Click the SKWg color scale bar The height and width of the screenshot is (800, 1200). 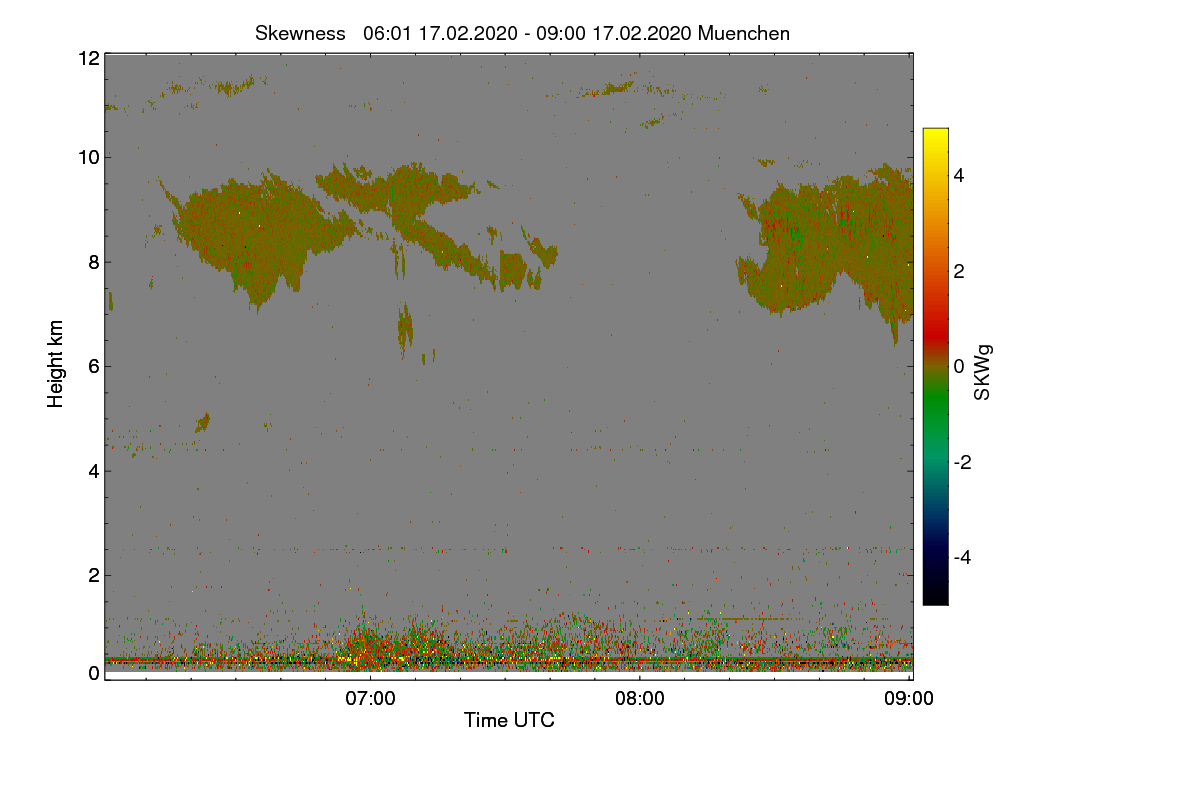point(935,366)
